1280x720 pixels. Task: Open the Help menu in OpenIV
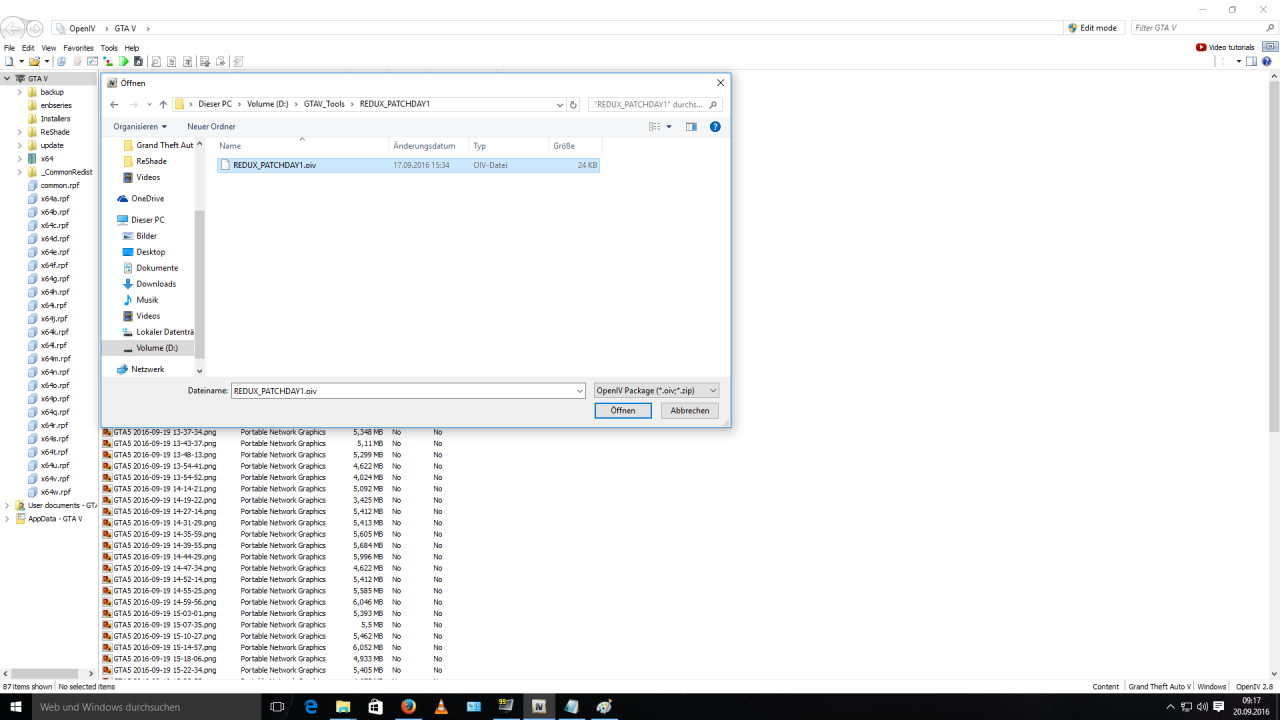point(131,48)
